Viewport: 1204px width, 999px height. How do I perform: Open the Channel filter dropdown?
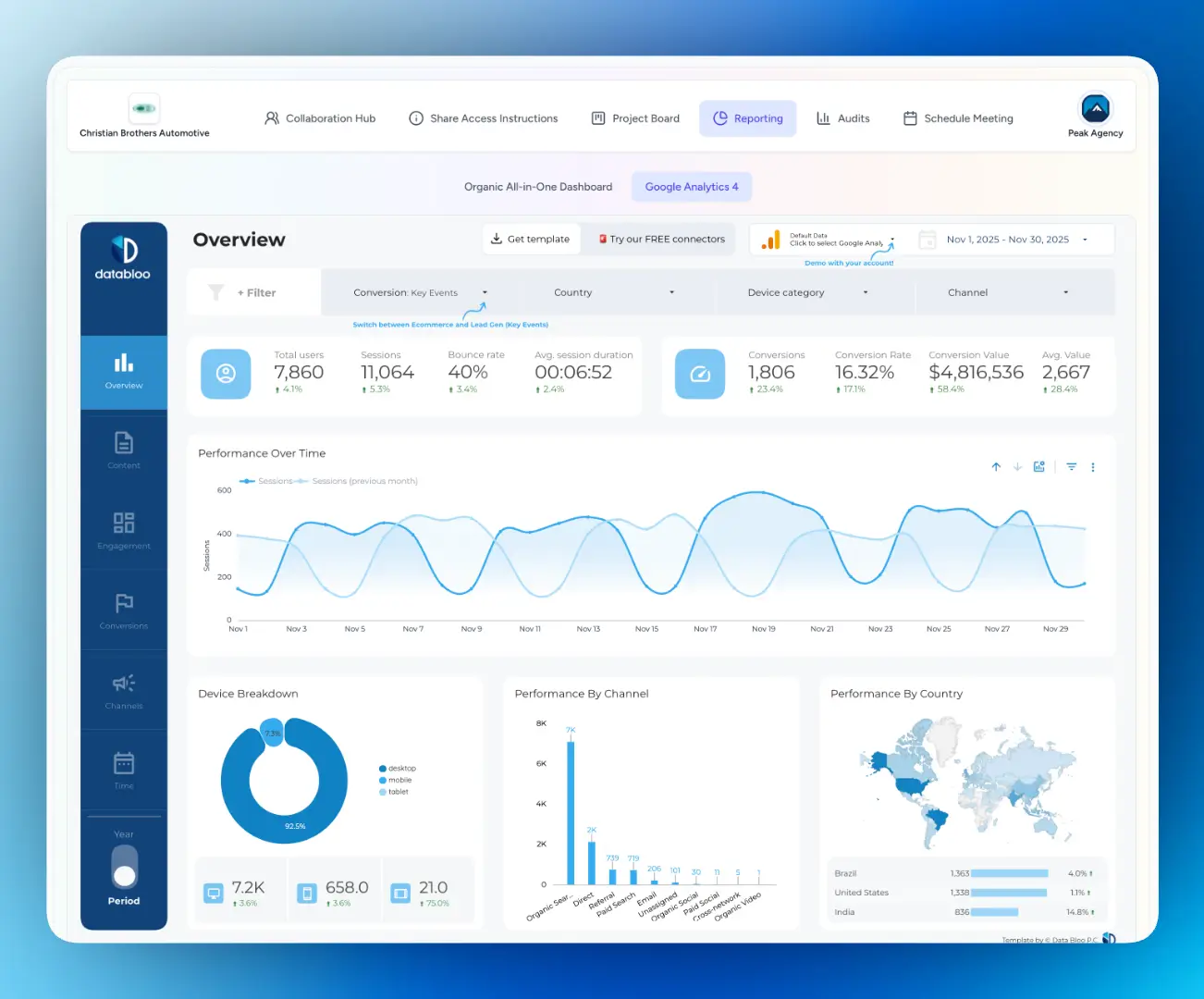click(x=1008, y=292)
